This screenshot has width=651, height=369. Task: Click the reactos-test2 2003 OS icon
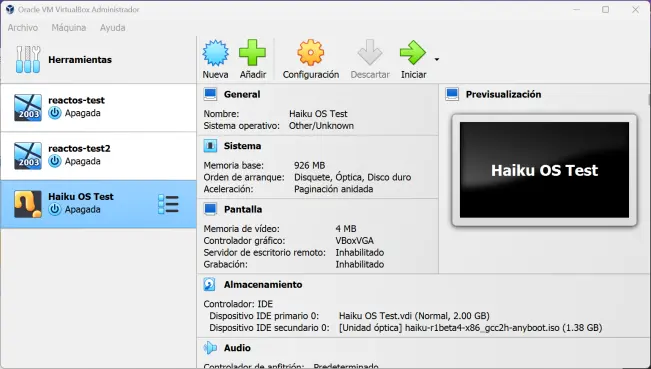pos(28,156)
